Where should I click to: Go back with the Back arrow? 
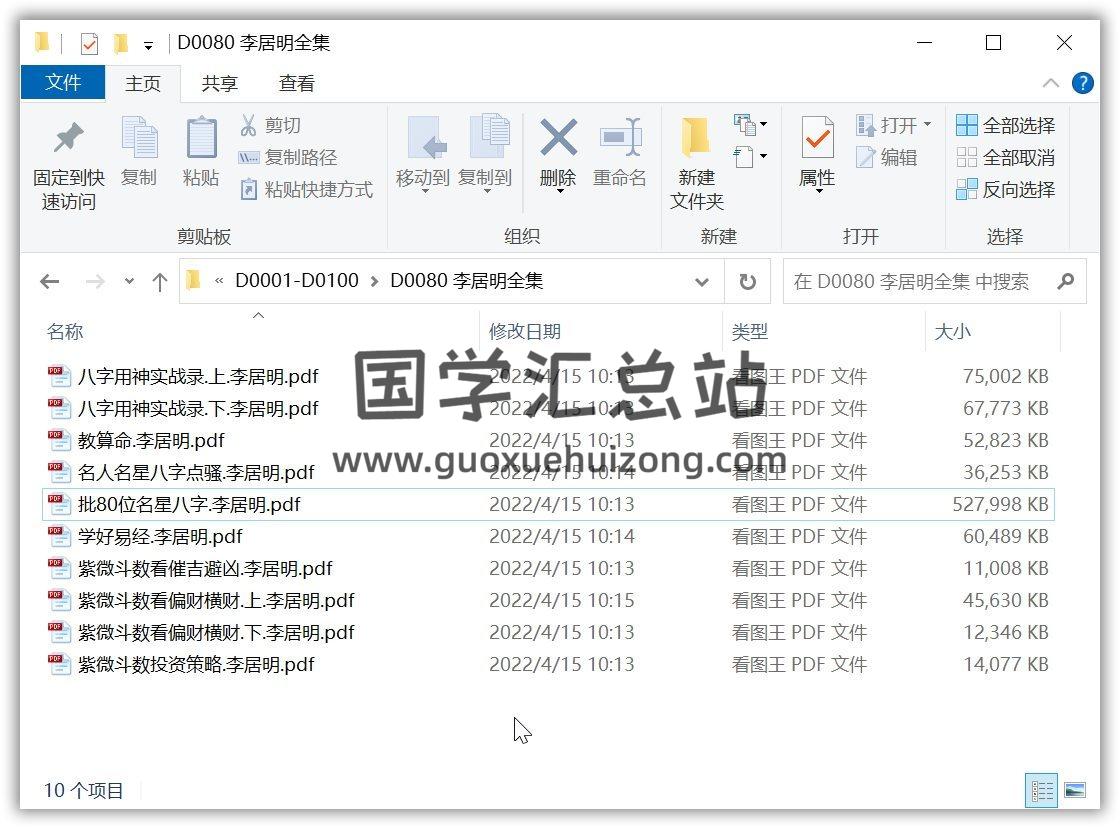pos(49,281)
